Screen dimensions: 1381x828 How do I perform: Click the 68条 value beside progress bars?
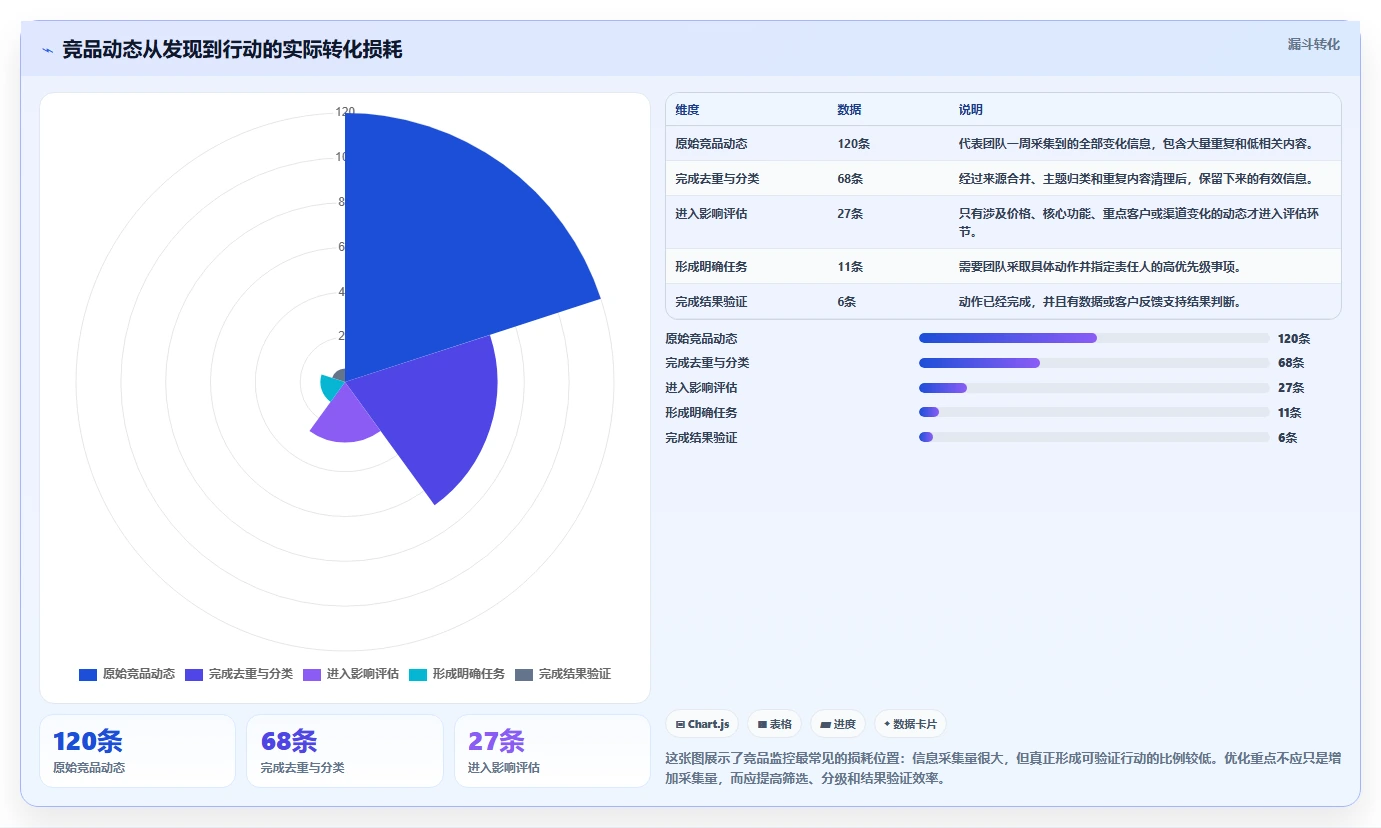point(1291,363)
